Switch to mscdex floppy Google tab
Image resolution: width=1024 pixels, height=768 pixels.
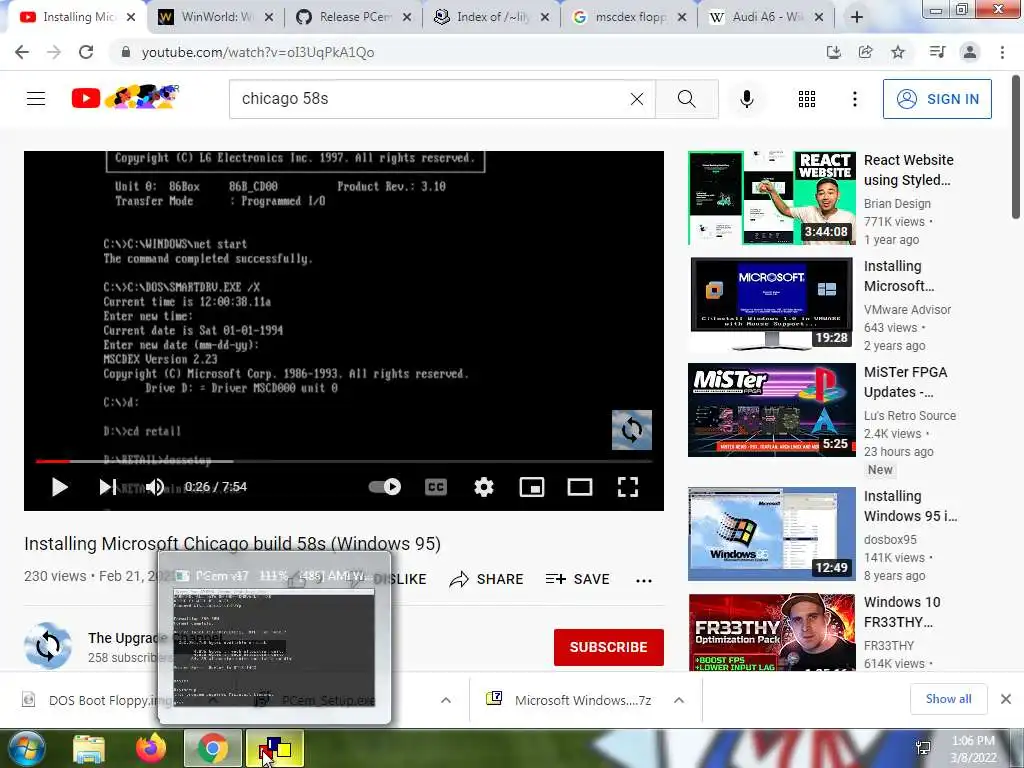click(x=630, y=17)
